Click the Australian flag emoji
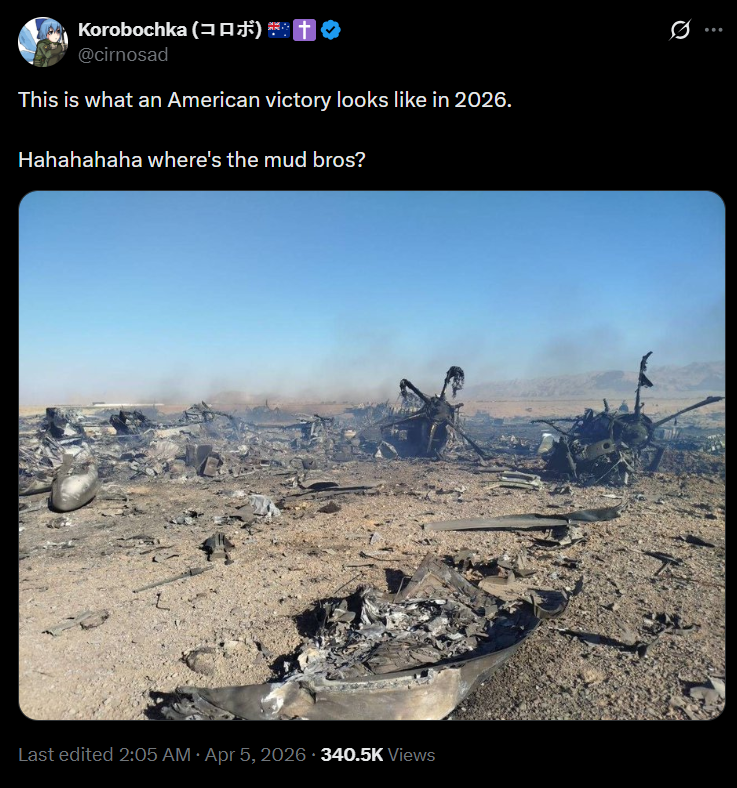 pos(278,30)
